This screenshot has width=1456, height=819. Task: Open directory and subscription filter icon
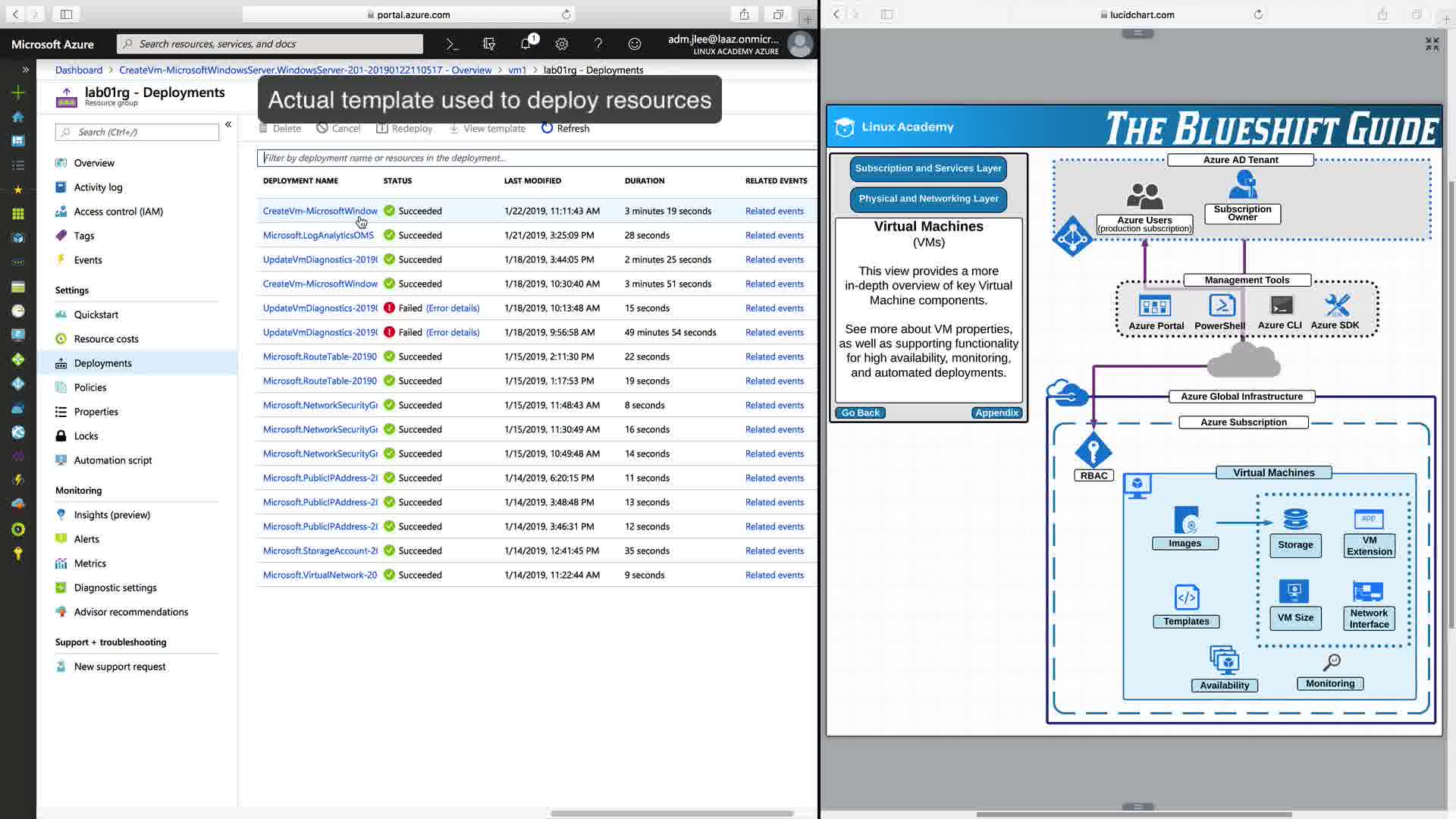[489, 44]
